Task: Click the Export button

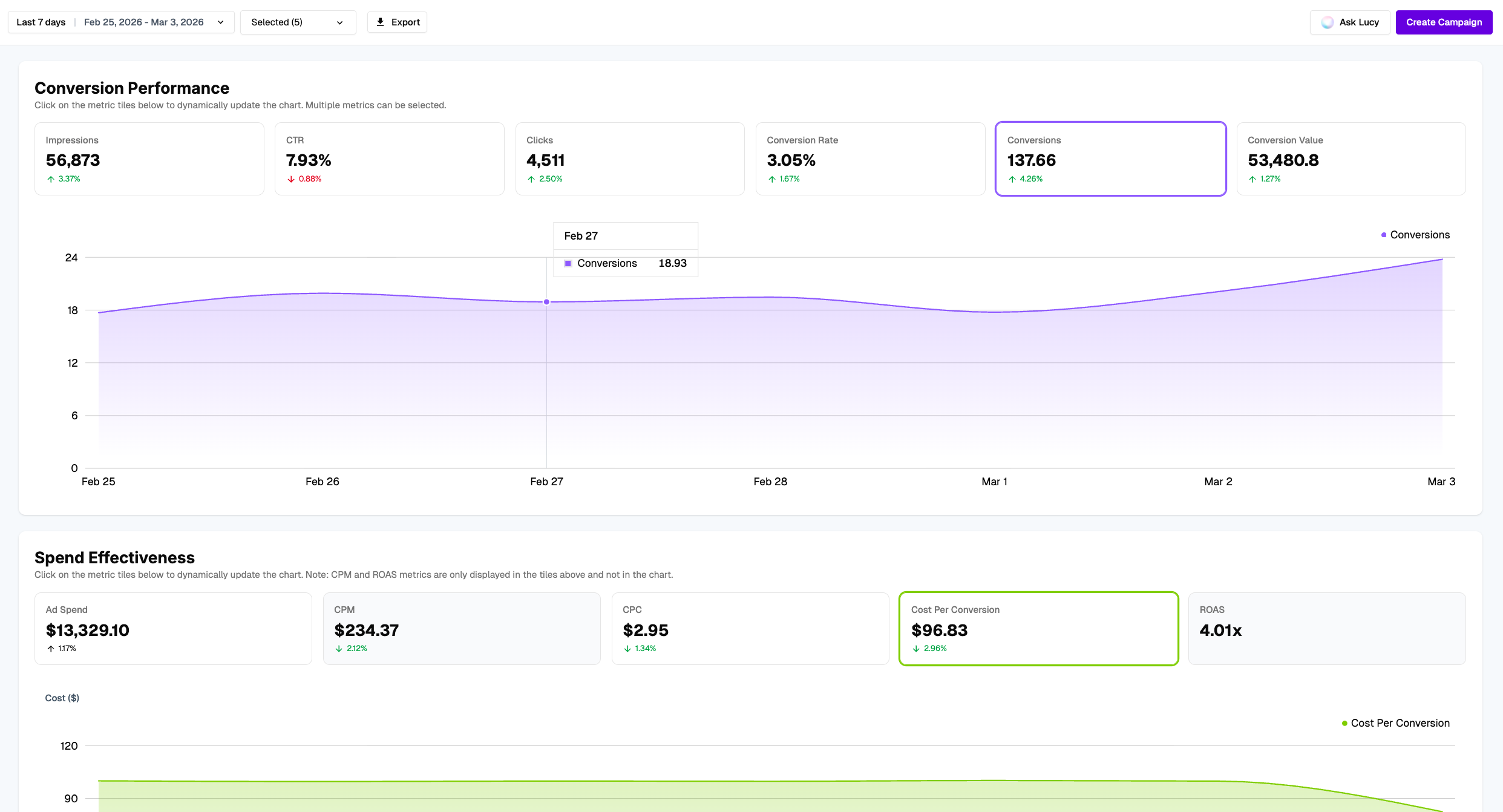Action: [x=397, y=22]
